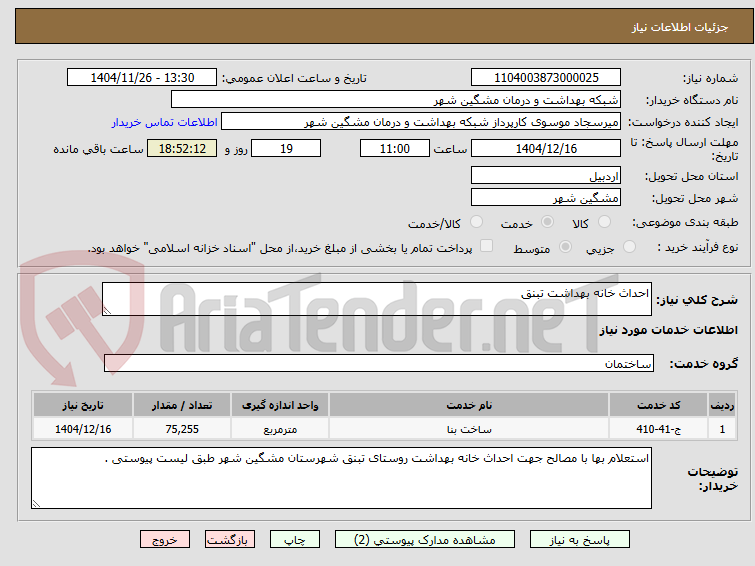Open اطلاعات تماس خریدار link
The image size is (755, 566).
pyautogui.click(x=165, y=122)
